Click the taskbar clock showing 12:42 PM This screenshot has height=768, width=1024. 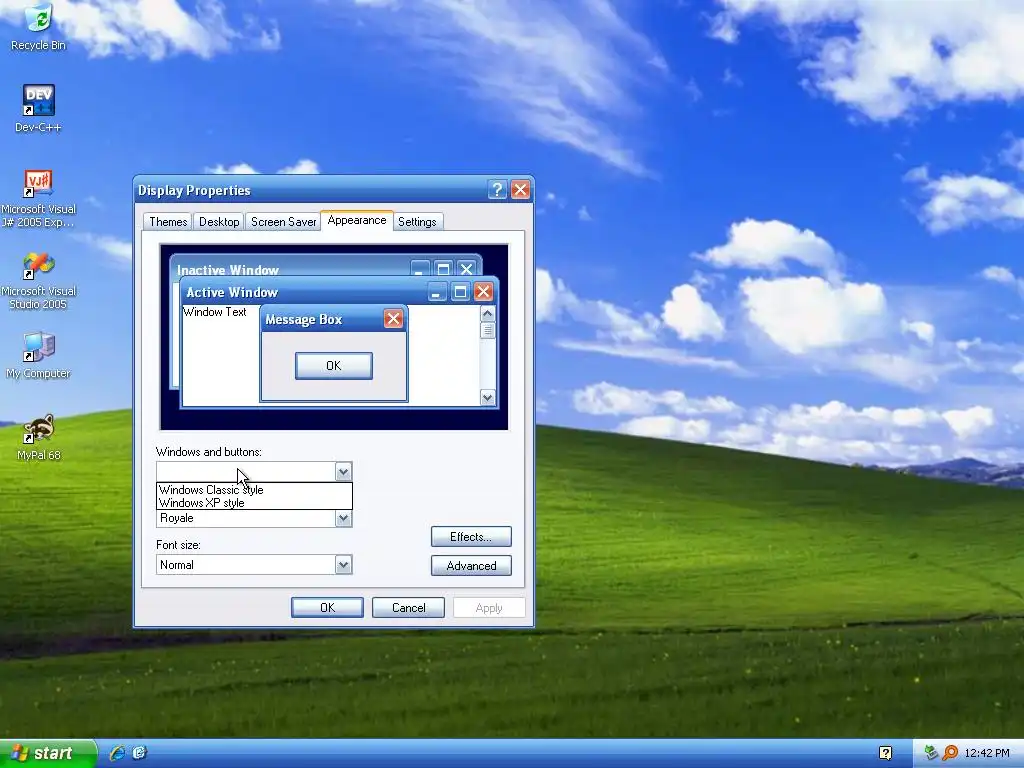[x=987, y=753]
